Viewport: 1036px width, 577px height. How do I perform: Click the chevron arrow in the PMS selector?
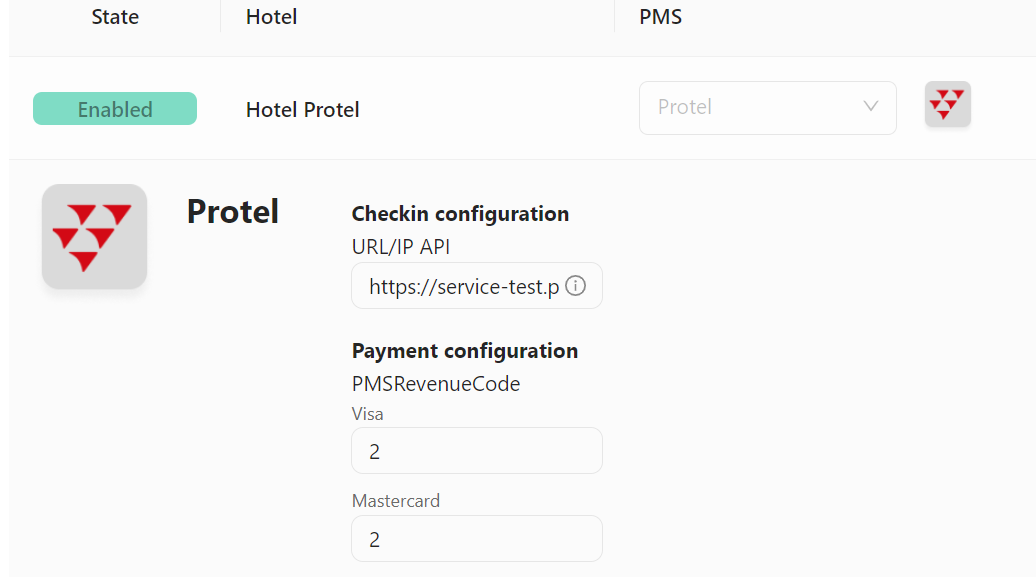click(x=871, y=106)
